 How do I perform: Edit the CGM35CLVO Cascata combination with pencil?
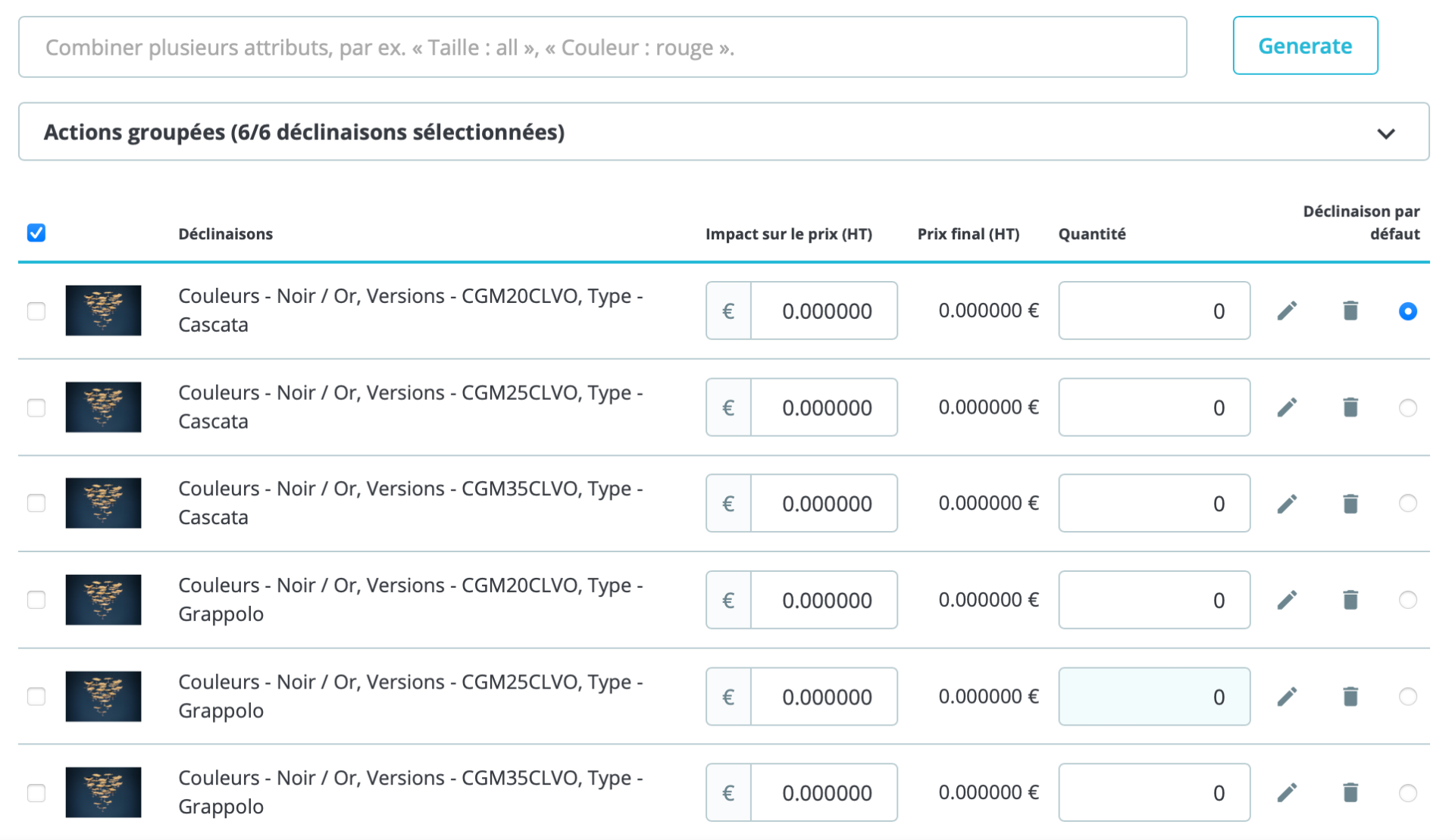pyautogui.click(x=1287, y=504)
